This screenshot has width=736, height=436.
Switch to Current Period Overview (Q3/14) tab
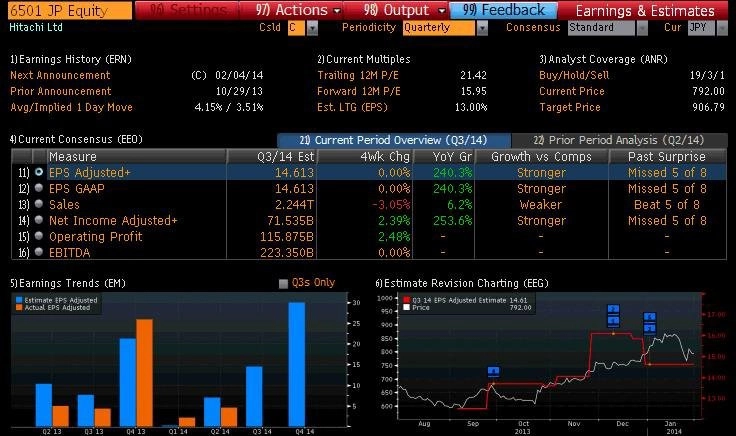point(394,140)
